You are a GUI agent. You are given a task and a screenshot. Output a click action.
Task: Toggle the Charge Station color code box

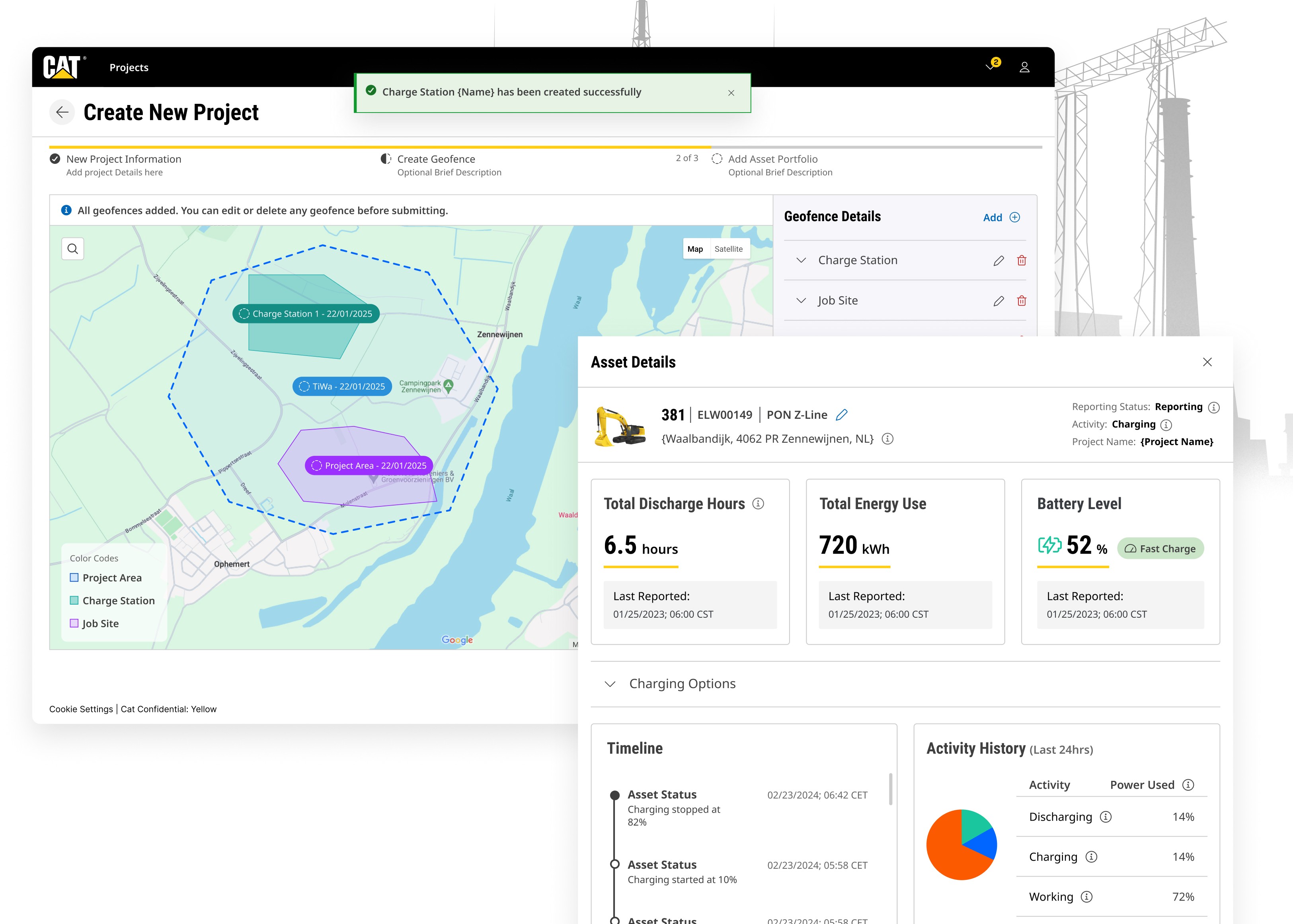[74, 600]
